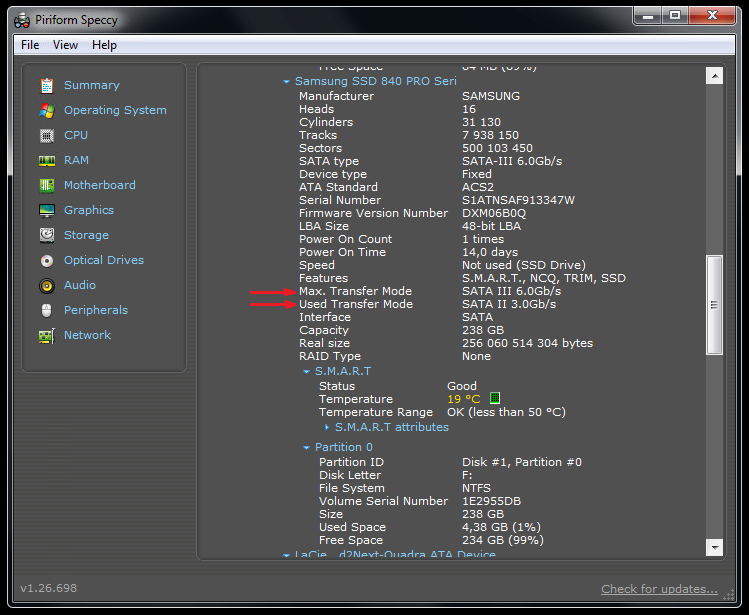The height and width of the screenshot is (615, 749).
Task: Click the vertical scrollbar thumb
Action: [x=714, y=305]
